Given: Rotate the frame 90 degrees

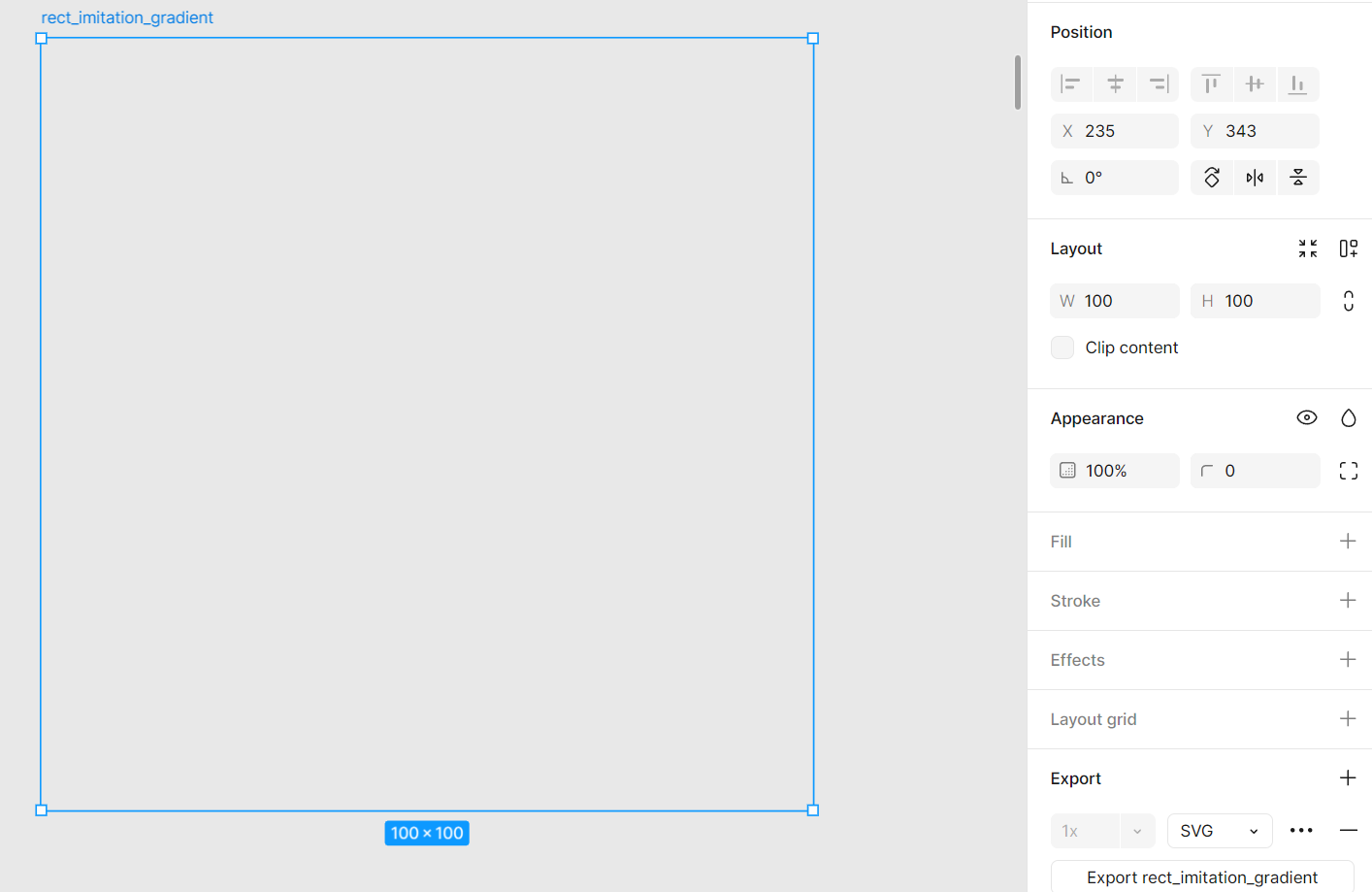Looking at the screenshot, I should [x=1212, y=178].
